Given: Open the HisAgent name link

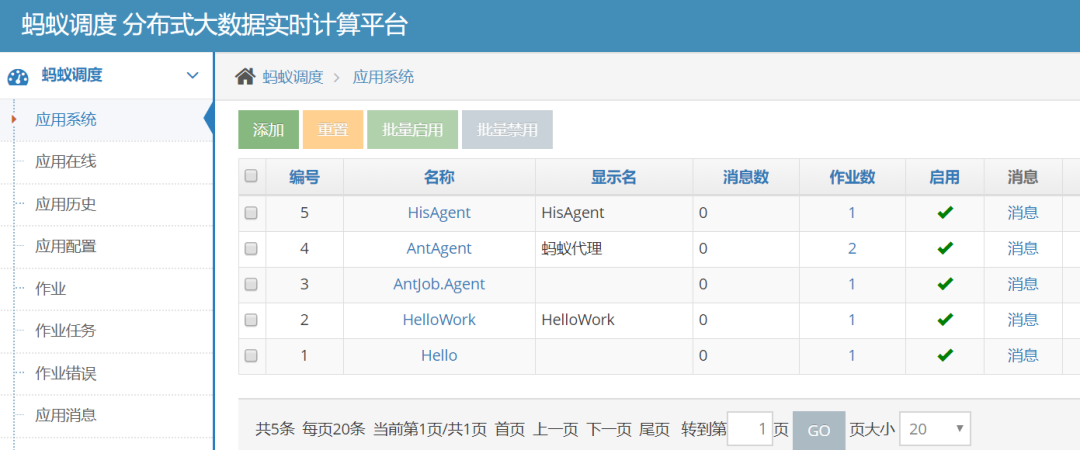Looking at the screenshot, I should pyautogui.click(x=439, y=213).
